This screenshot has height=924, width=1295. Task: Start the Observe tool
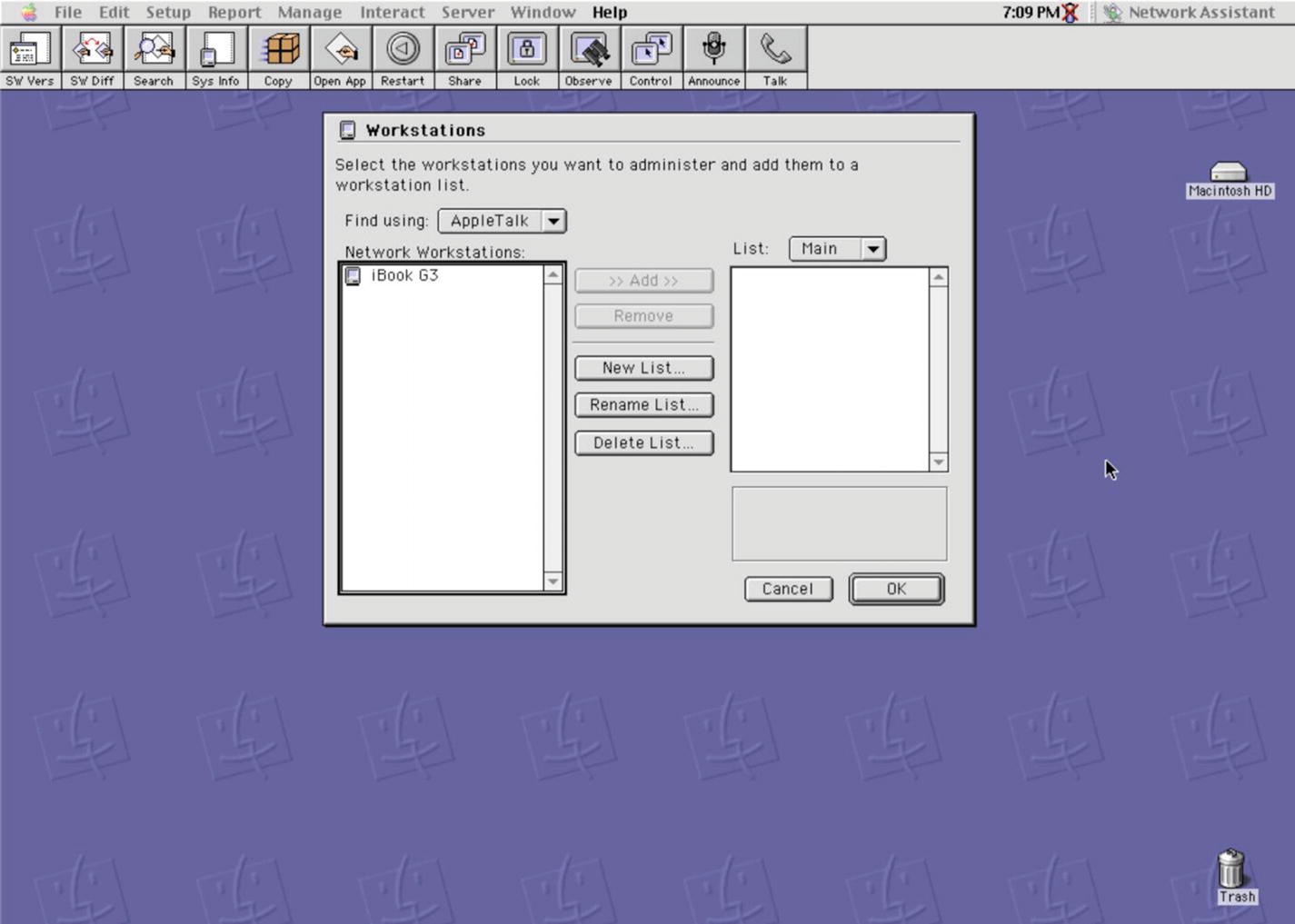589,57
